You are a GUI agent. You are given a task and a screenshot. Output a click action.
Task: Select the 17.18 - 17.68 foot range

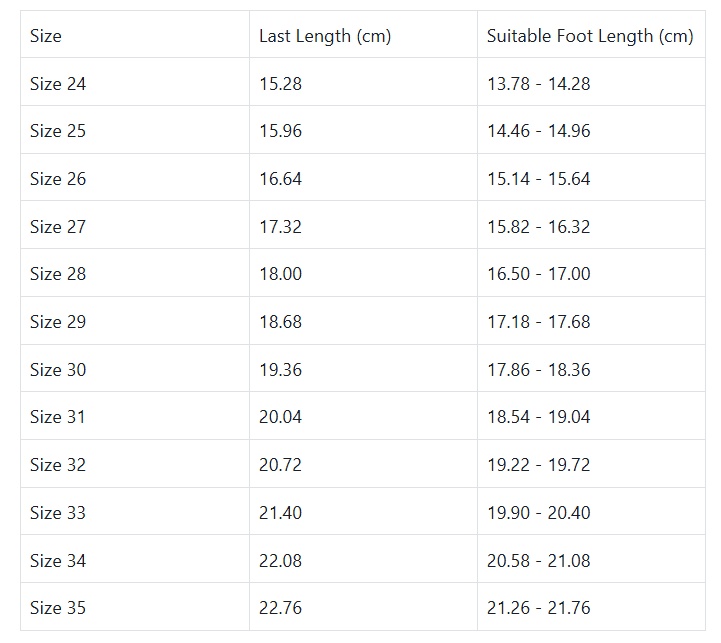[539, 322]
